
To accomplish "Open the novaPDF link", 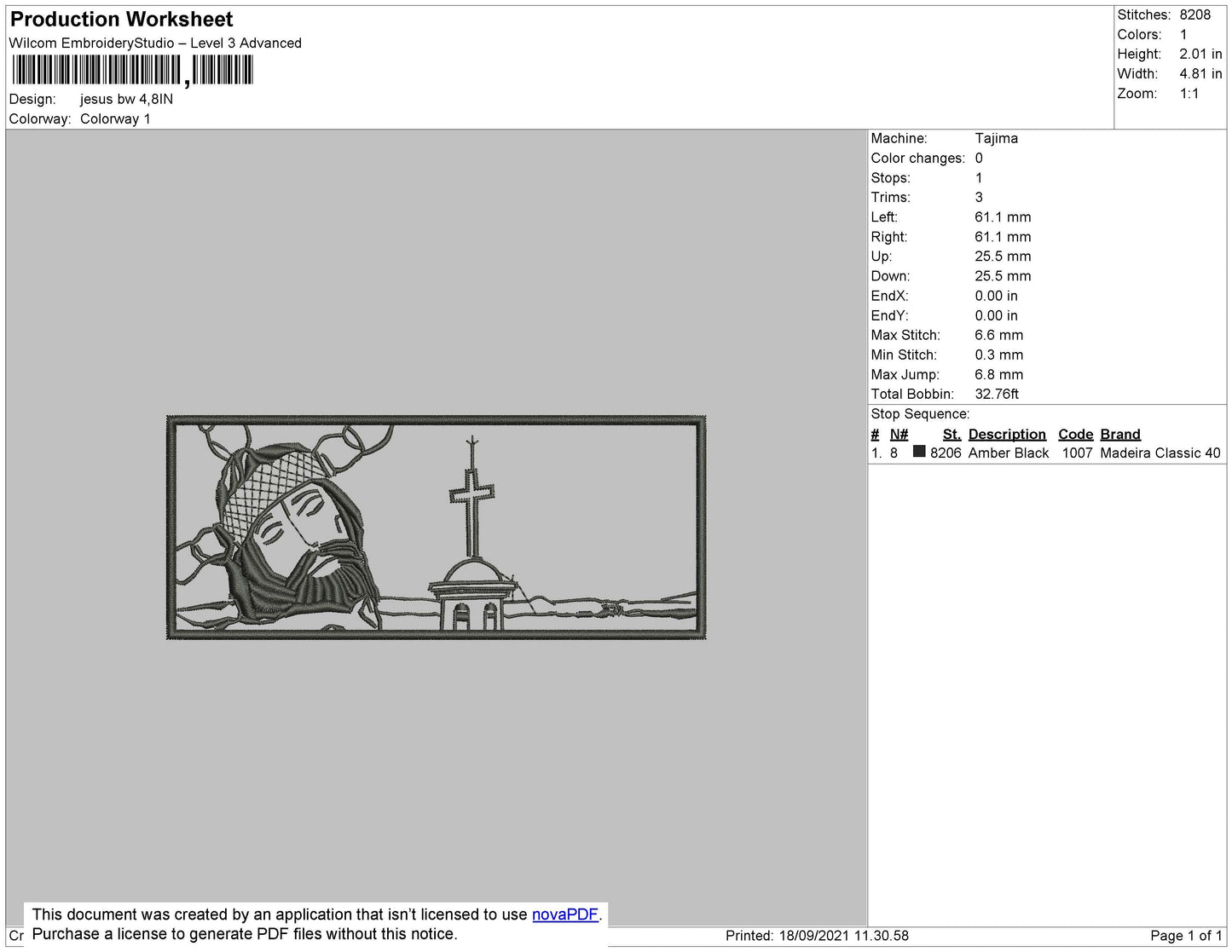I will pyautogui.click(x=565, y=914).
